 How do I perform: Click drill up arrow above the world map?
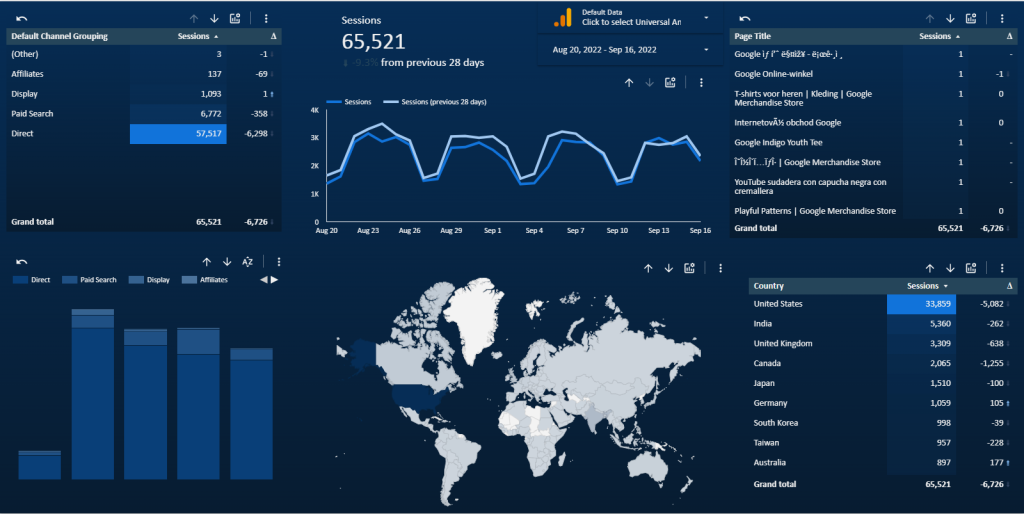click(x=648, y=267)
